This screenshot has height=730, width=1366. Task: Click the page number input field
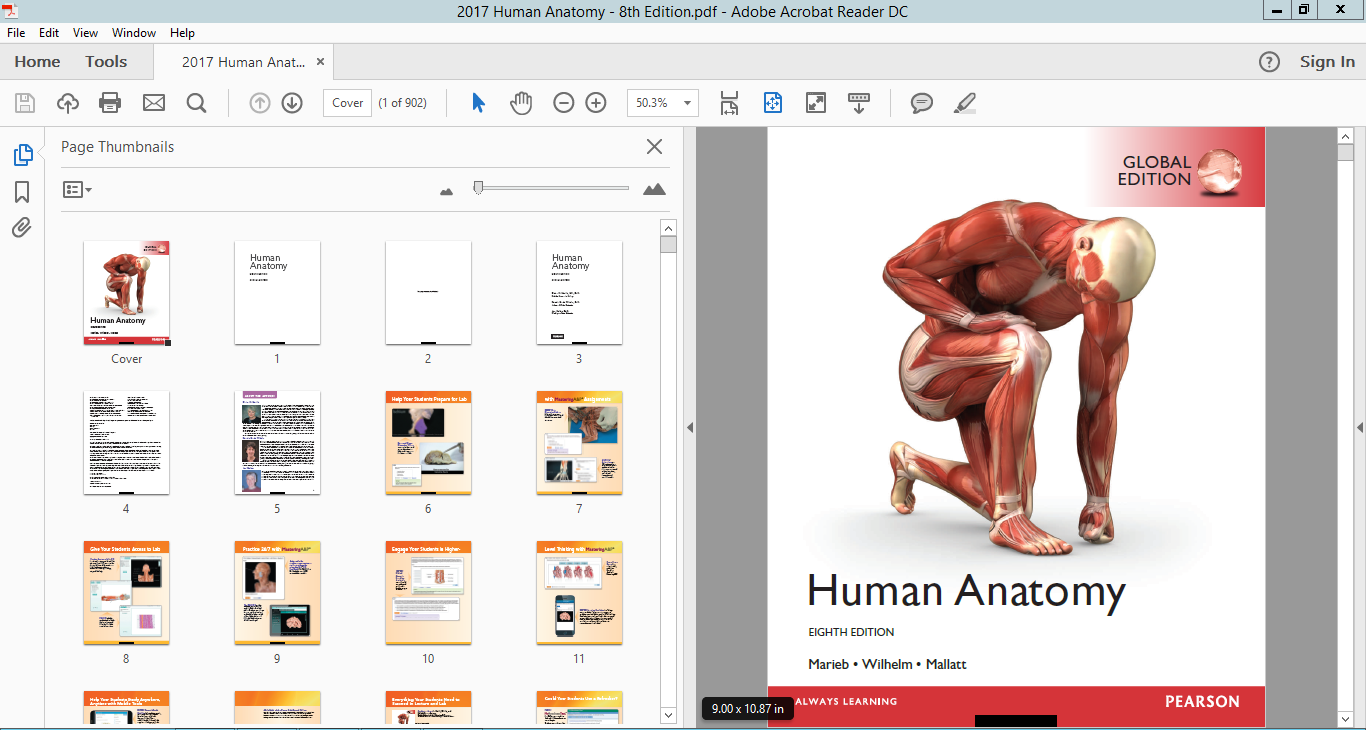(x=347, y=103)
